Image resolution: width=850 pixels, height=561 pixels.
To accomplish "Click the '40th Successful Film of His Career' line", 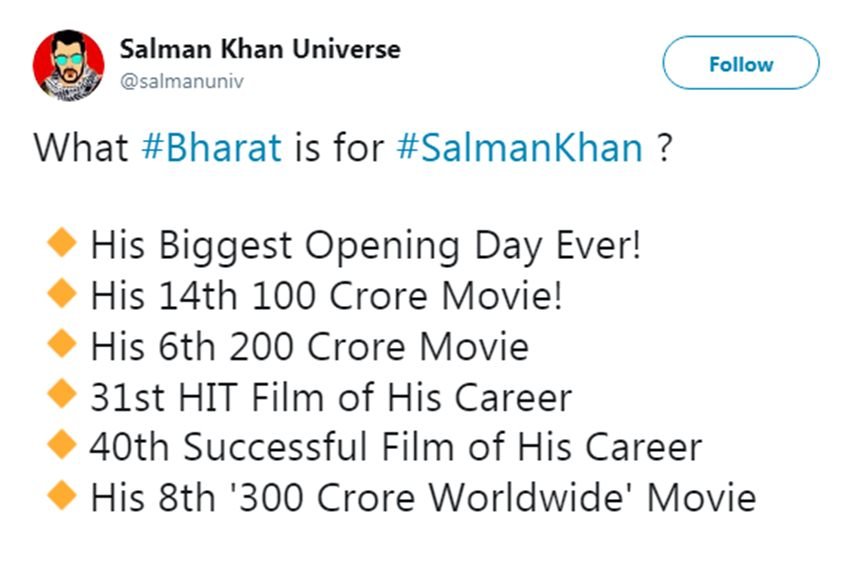I will tap(396, 447).
